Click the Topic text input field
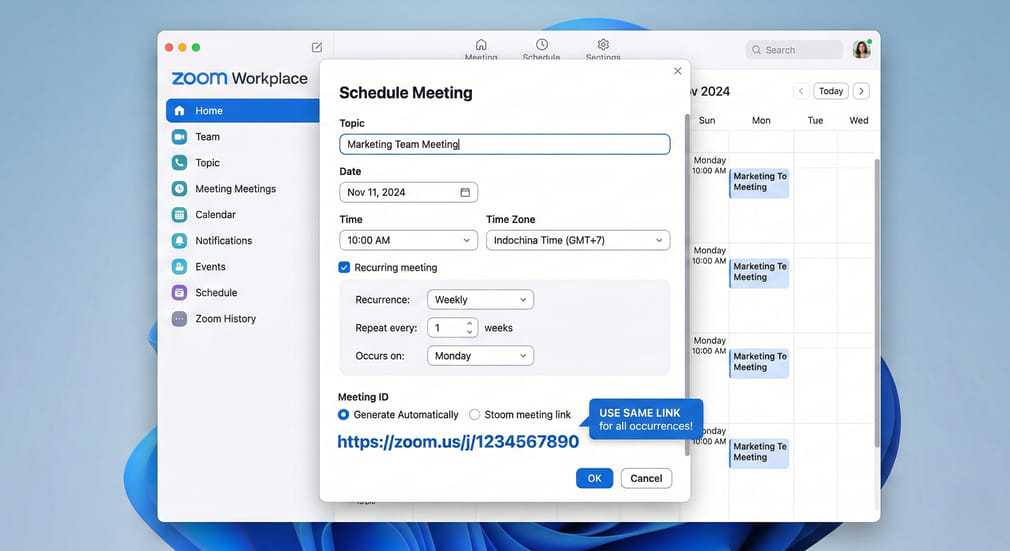1010x551 pixels. pyautogui.click(x=504, y=144)
